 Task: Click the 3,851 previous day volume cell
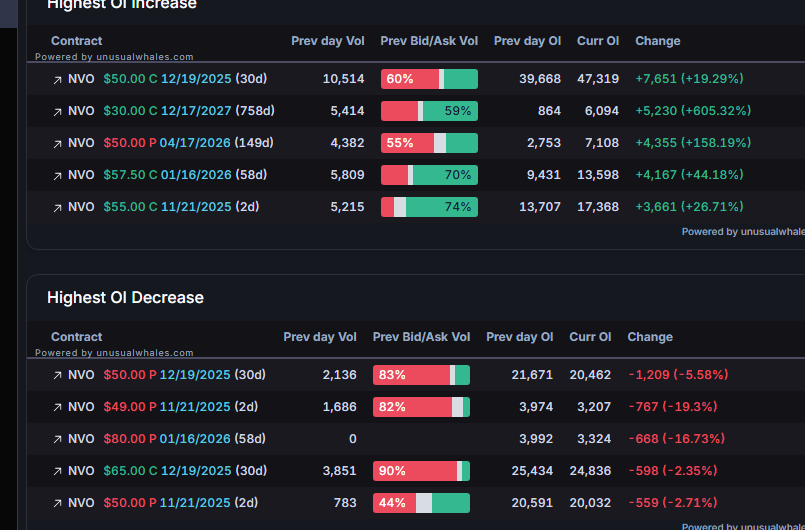click(339, 470)
